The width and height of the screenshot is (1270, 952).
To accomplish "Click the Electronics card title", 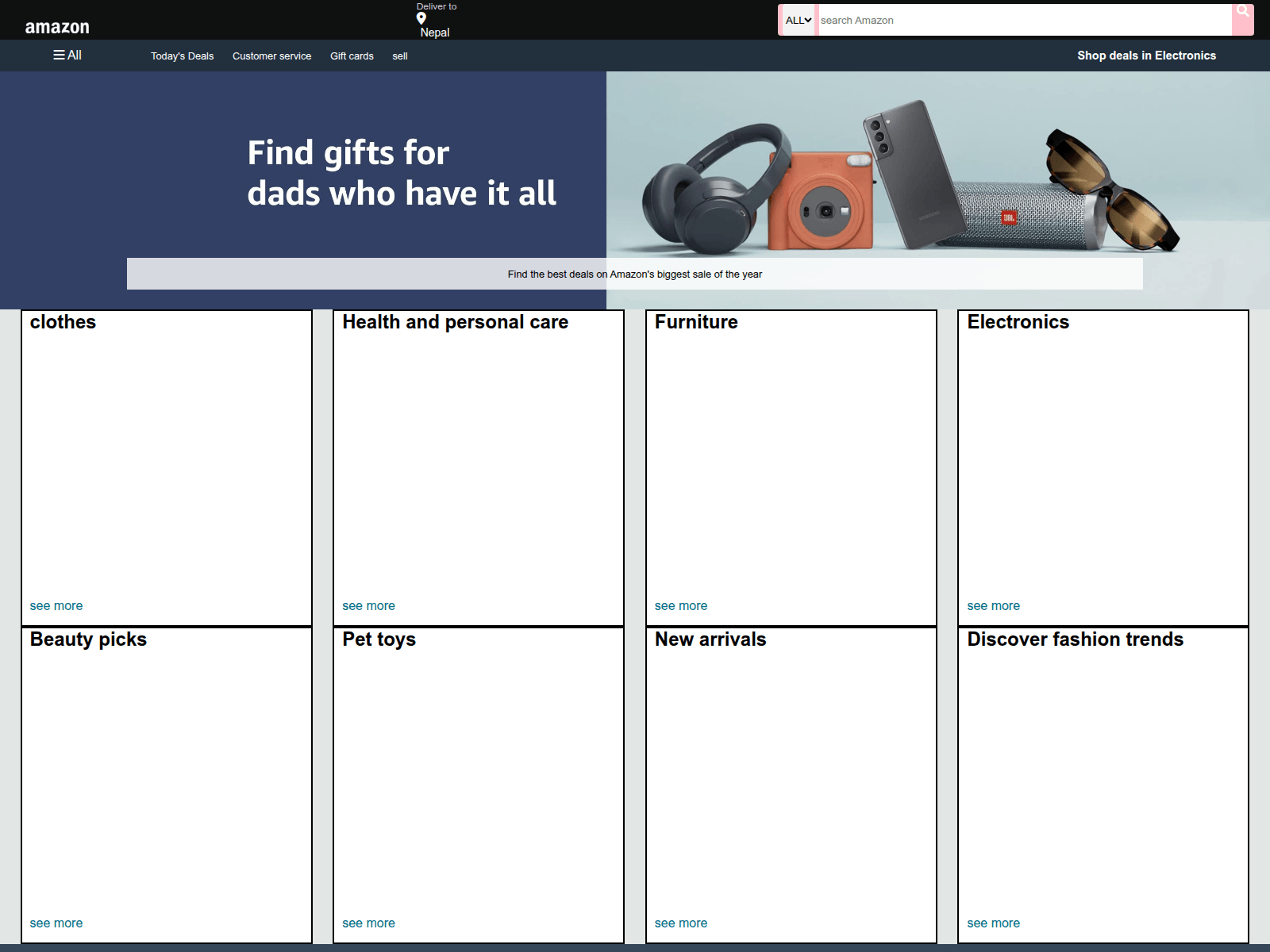I will 1018,322.
